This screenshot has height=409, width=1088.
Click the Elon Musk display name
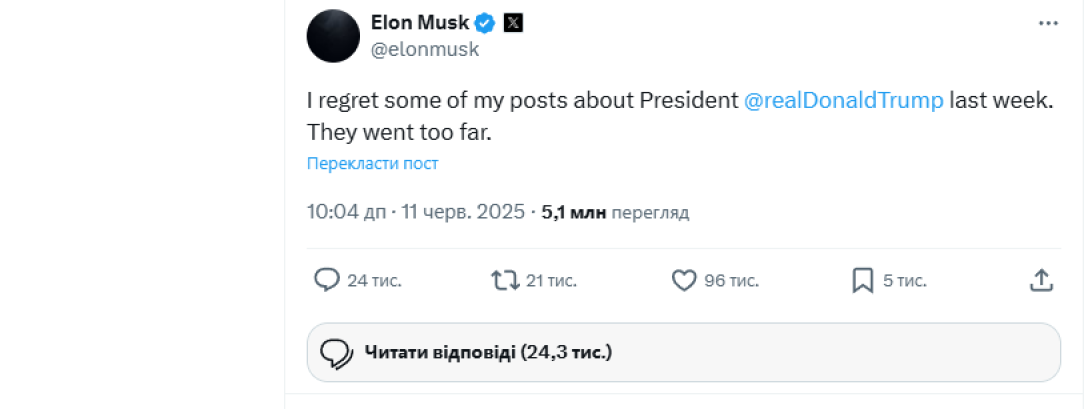click(419, 22)
